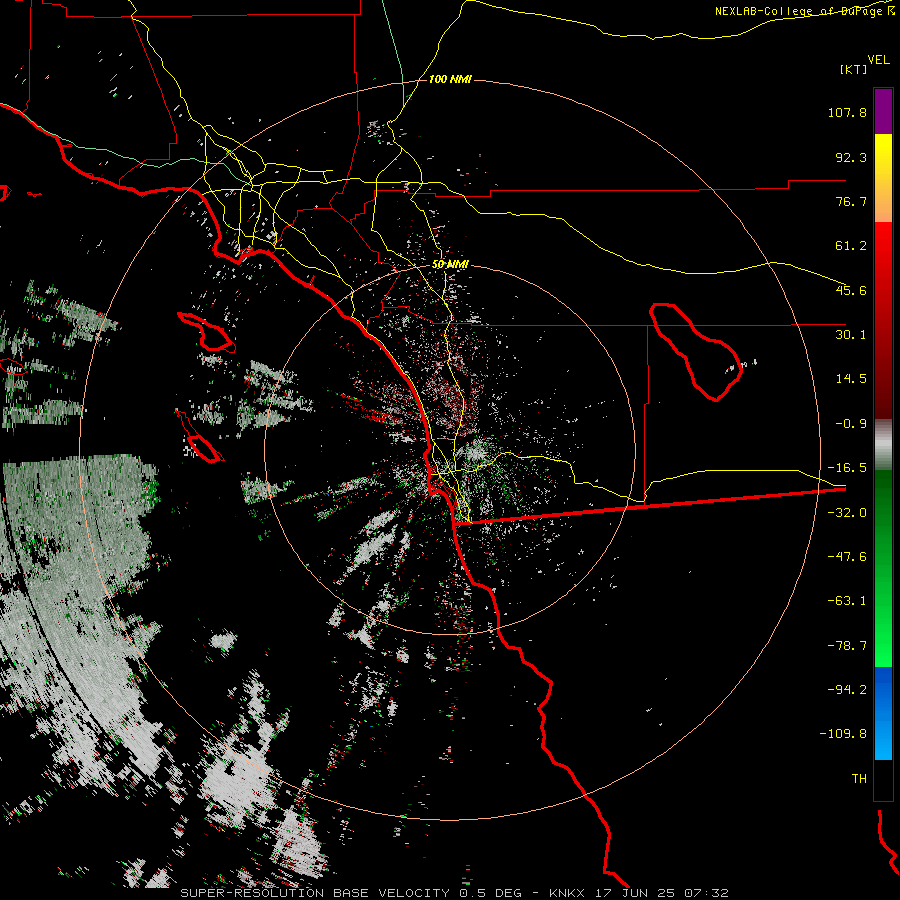Click the 50 NMI range ring label
The width and height of the screenshot is (900, 900).
point(450,264)
